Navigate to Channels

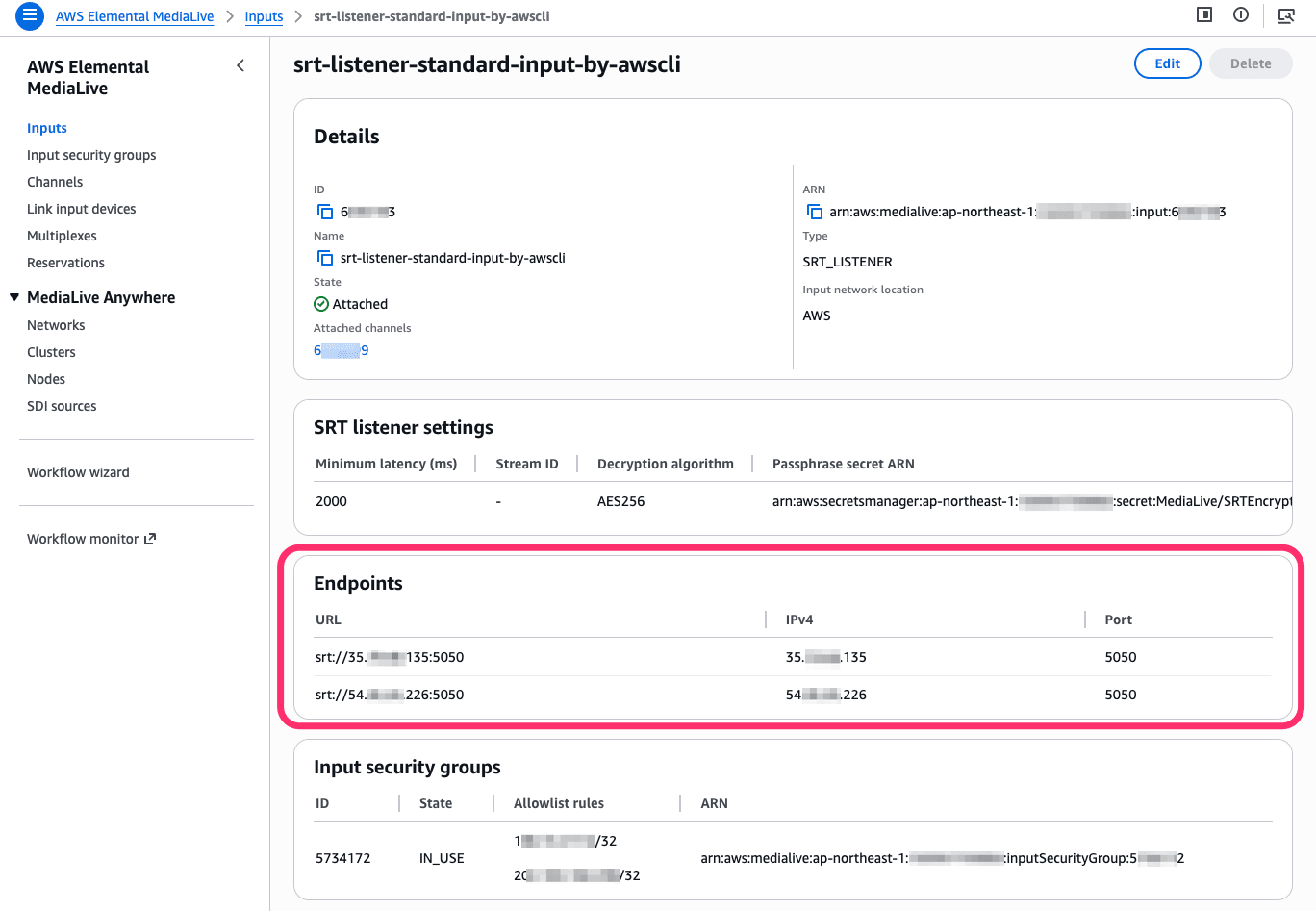[x=55, y=182]
